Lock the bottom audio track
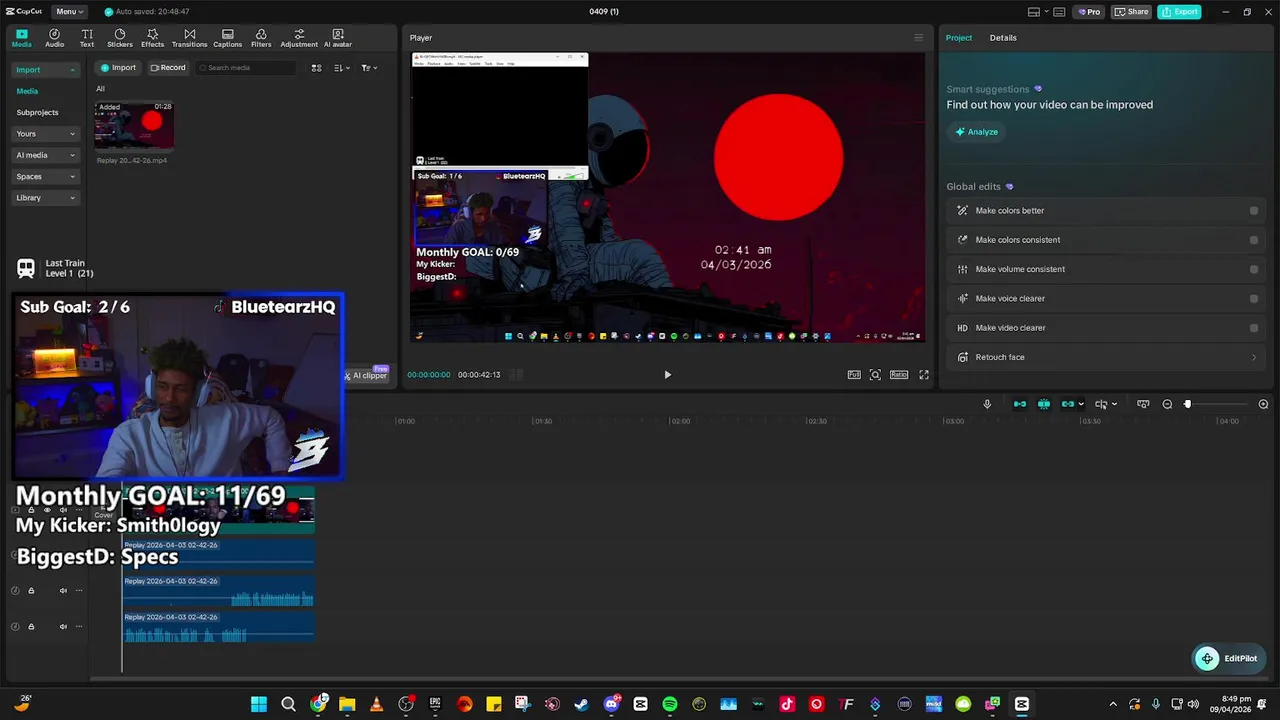 click(31, 627)
